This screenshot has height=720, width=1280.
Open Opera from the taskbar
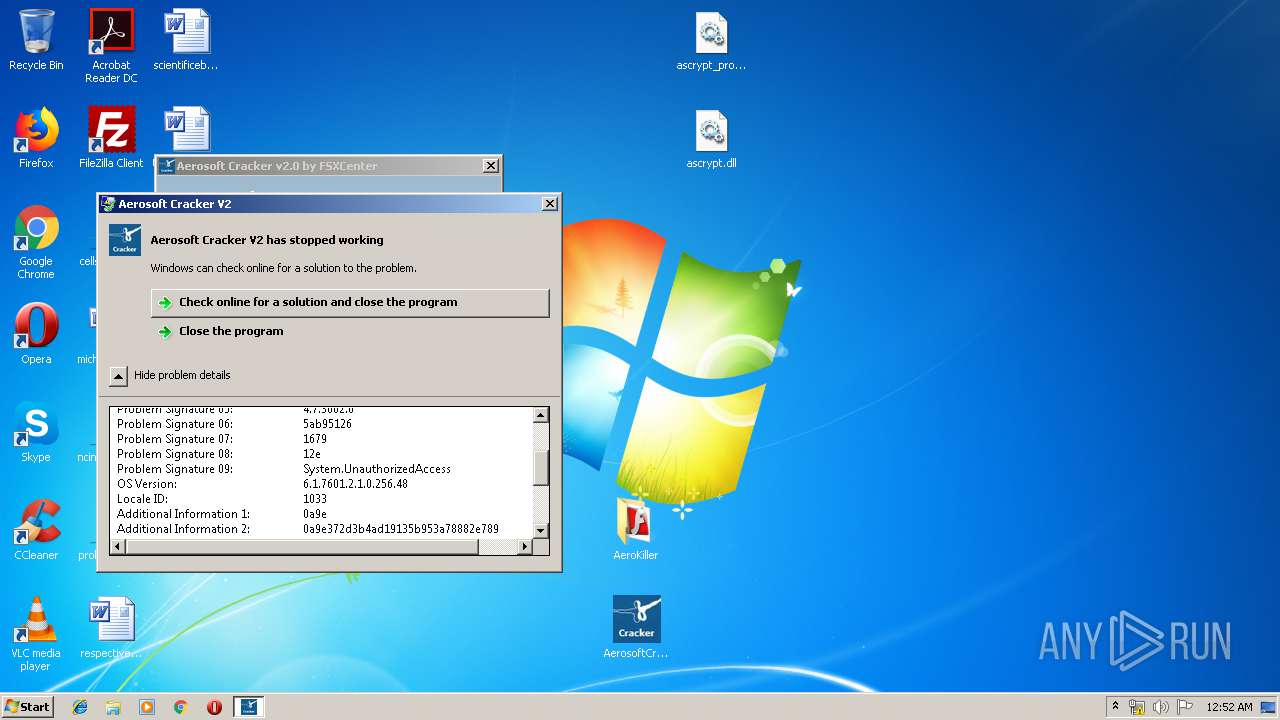pyautogui.click(x=214, y=707)
